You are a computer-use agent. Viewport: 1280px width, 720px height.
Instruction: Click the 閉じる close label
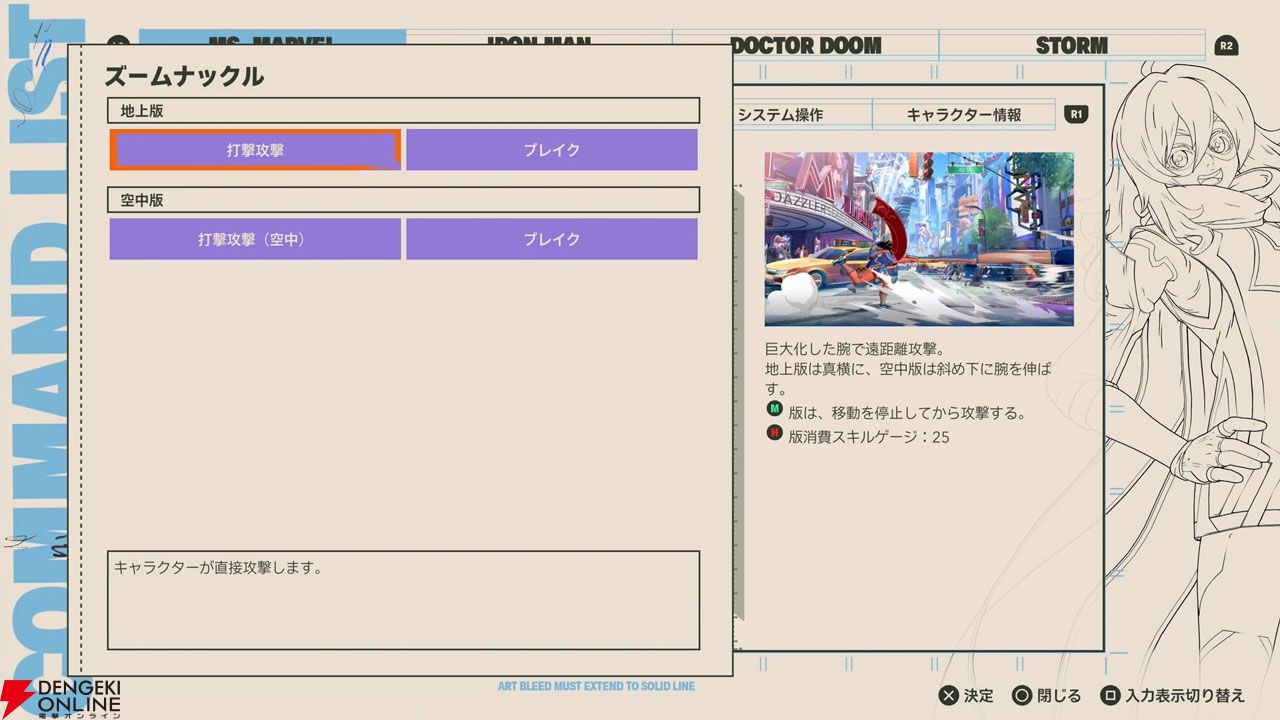(1060, 696)
